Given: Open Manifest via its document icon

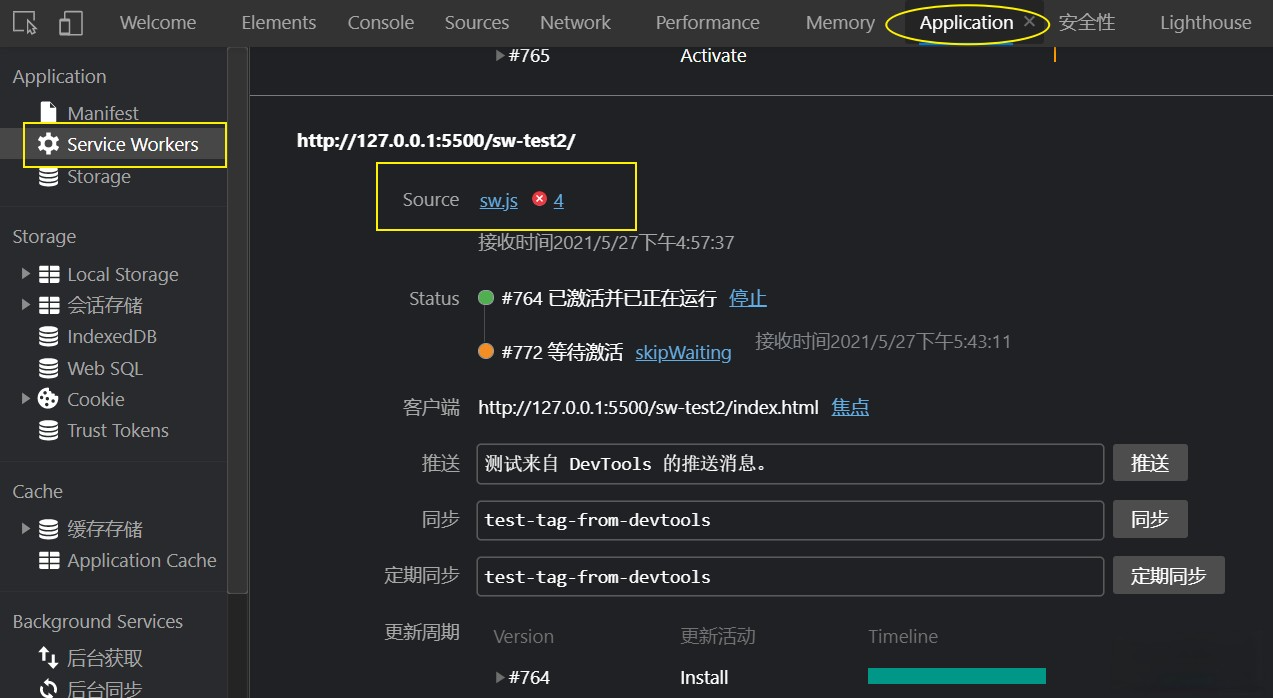Looking at the screenshot, I should (x=48, y=113).
